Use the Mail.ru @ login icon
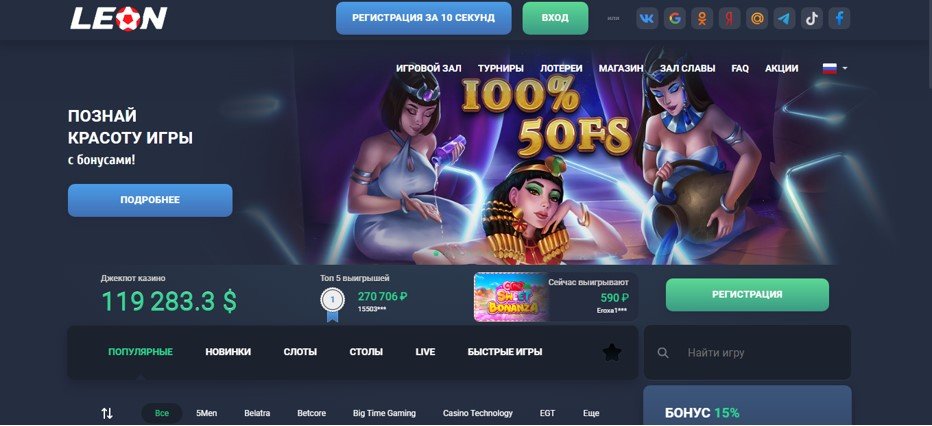Image resolution: width=932 pixels, height=426 pixels. tap(757, 18)
